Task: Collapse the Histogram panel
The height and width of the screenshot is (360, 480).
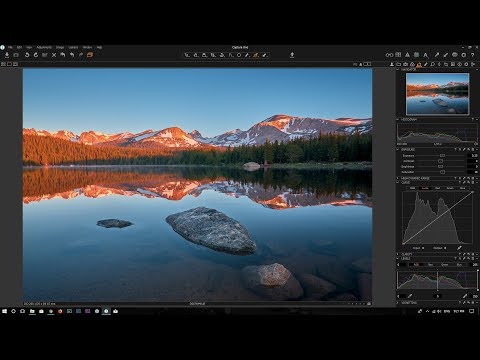Action: (398, 119)
